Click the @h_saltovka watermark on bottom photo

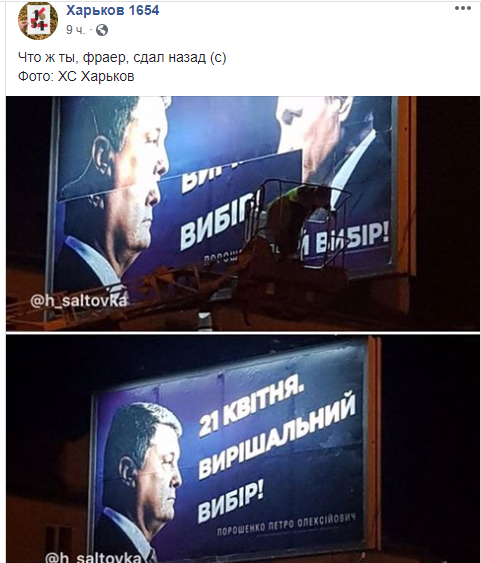(93, 557)
